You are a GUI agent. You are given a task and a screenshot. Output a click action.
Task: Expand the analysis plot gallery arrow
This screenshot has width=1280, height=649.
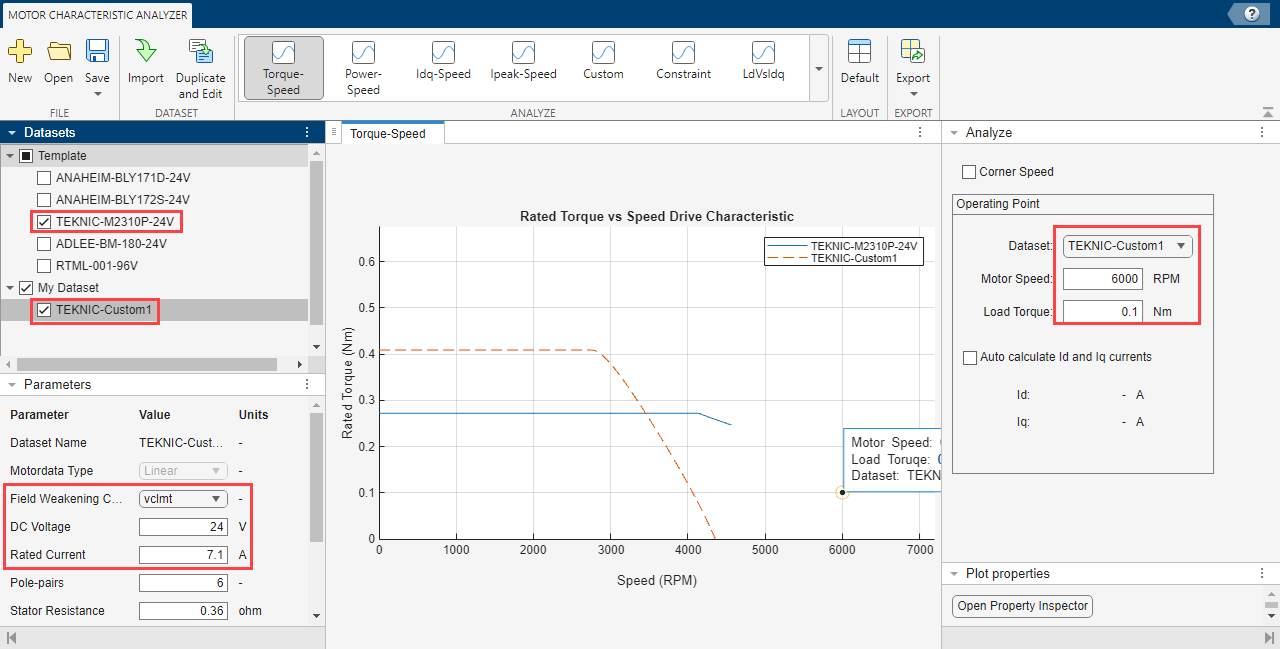[x=819, y=69]
